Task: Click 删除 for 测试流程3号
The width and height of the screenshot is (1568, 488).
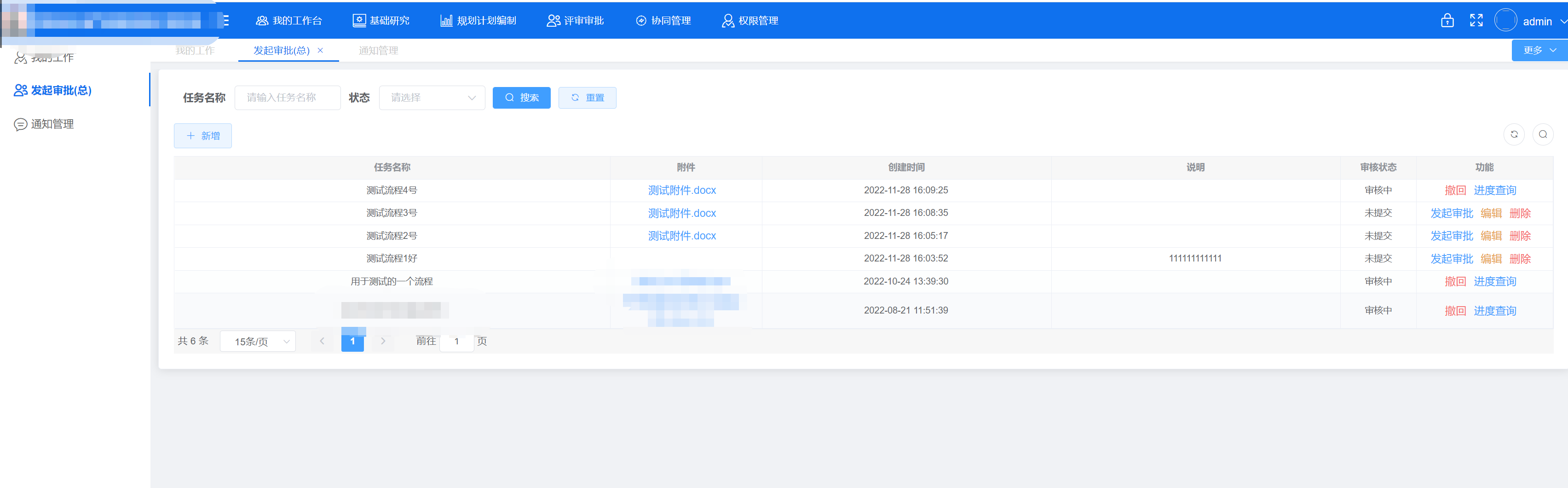Action: [x=1520, y=213]
